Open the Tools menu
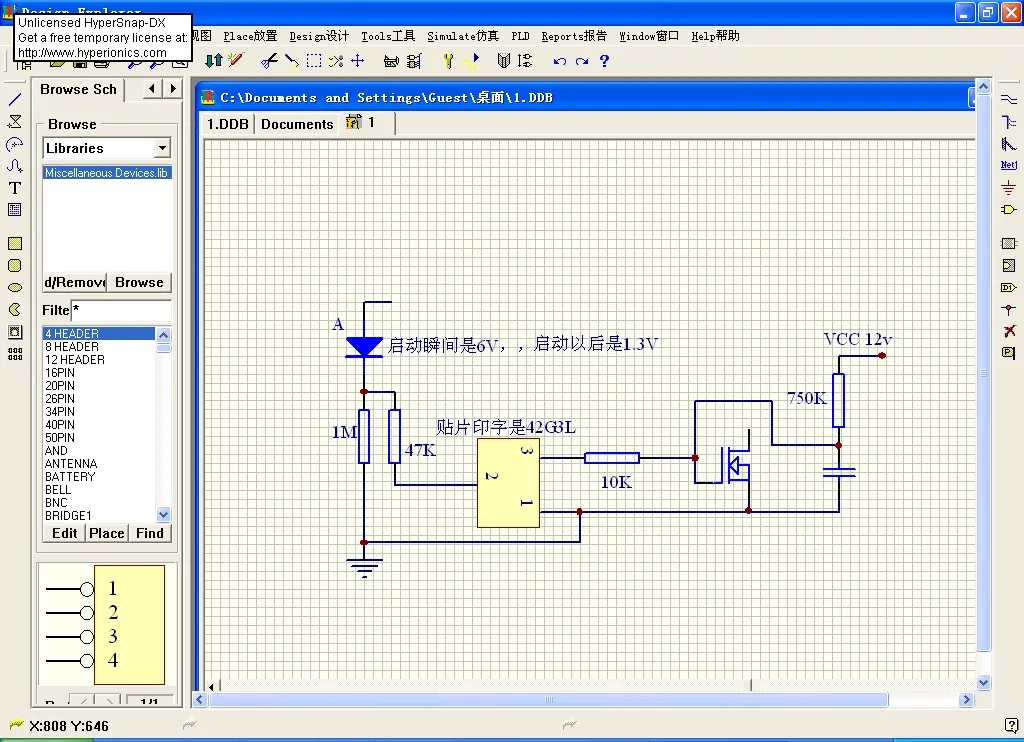This screenshot has width=1024, height=742. point(388,36)
